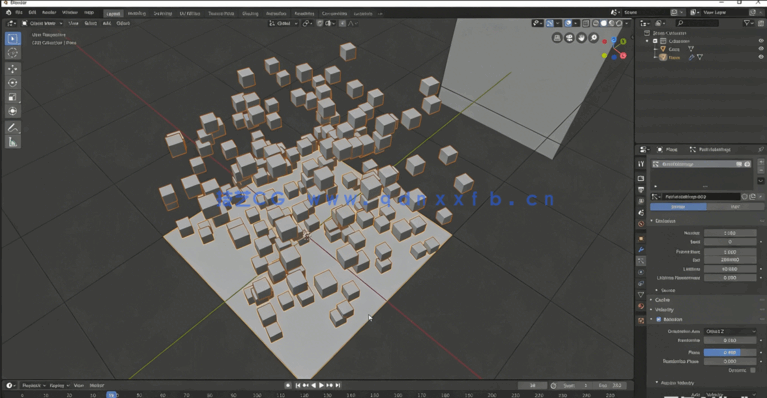Toggle X-ray mode in viewport header
Viewport: 767px width, 398px height.
click(586, 23)
